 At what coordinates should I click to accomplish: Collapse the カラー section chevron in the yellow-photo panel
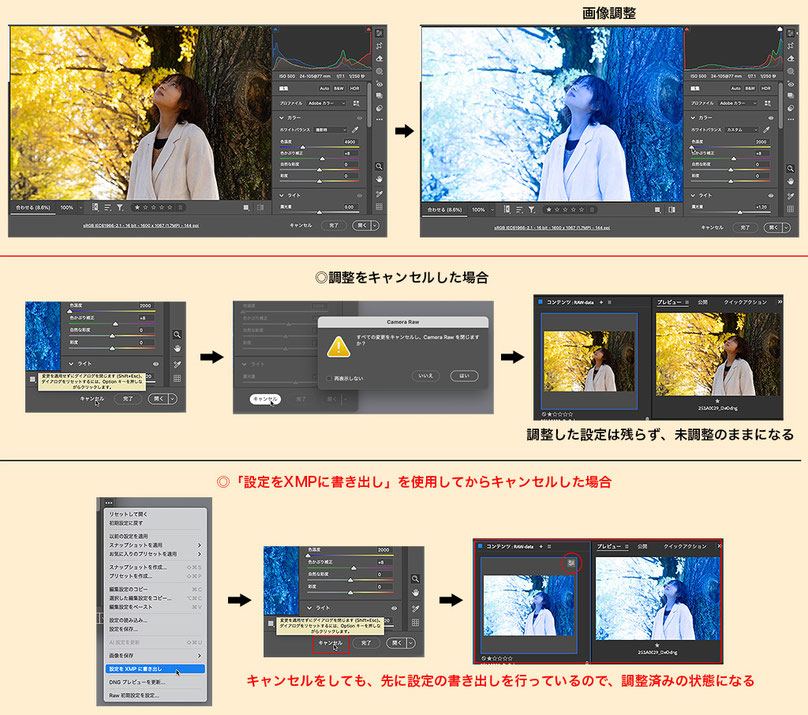[281, 118]
